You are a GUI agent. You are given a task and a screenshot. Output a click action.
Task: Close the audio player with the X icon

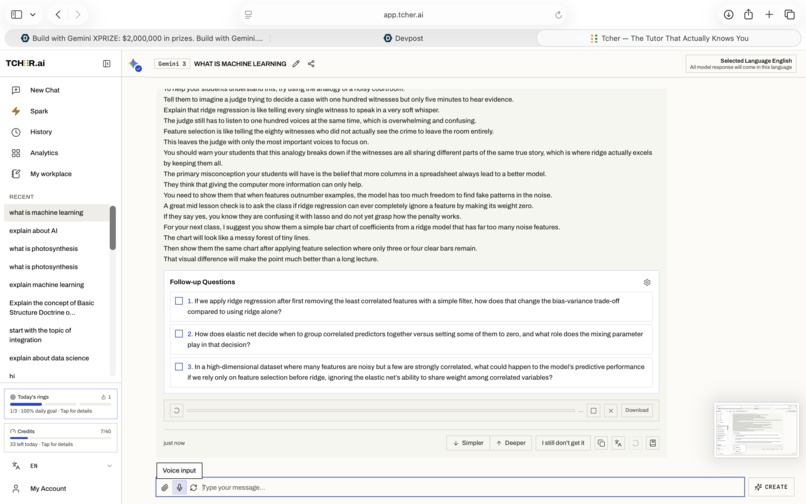(x=611, y=410)
